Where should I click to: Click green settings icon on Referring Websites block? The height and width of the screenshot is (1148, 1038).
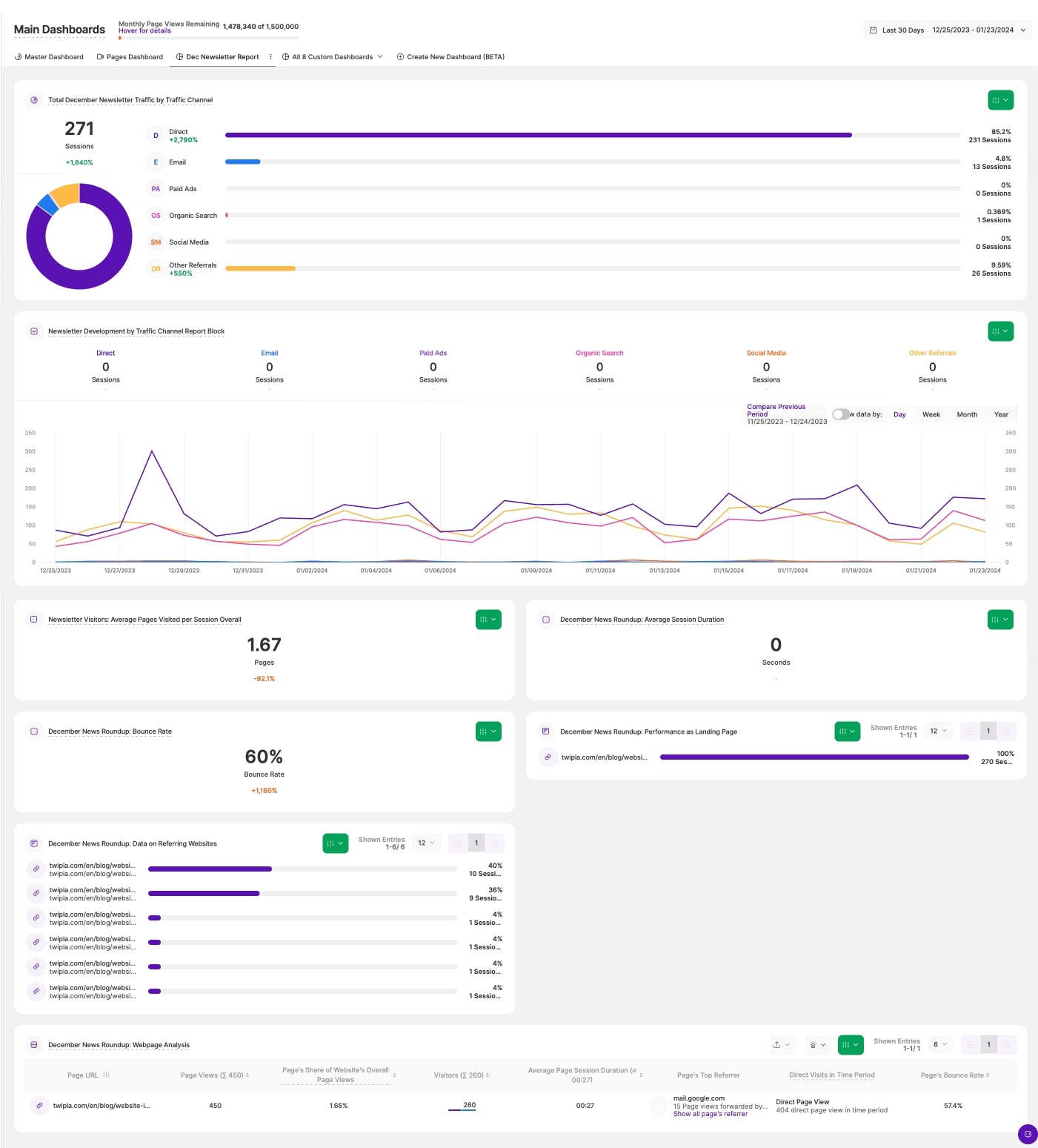coord(335,843)
